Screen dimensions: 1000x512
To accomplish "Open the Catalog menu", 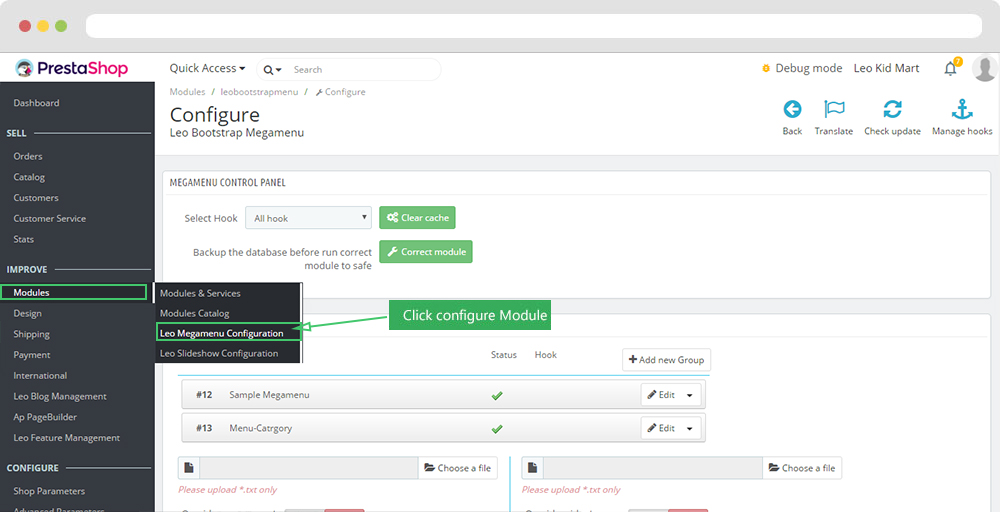I will tap(29, 177).
